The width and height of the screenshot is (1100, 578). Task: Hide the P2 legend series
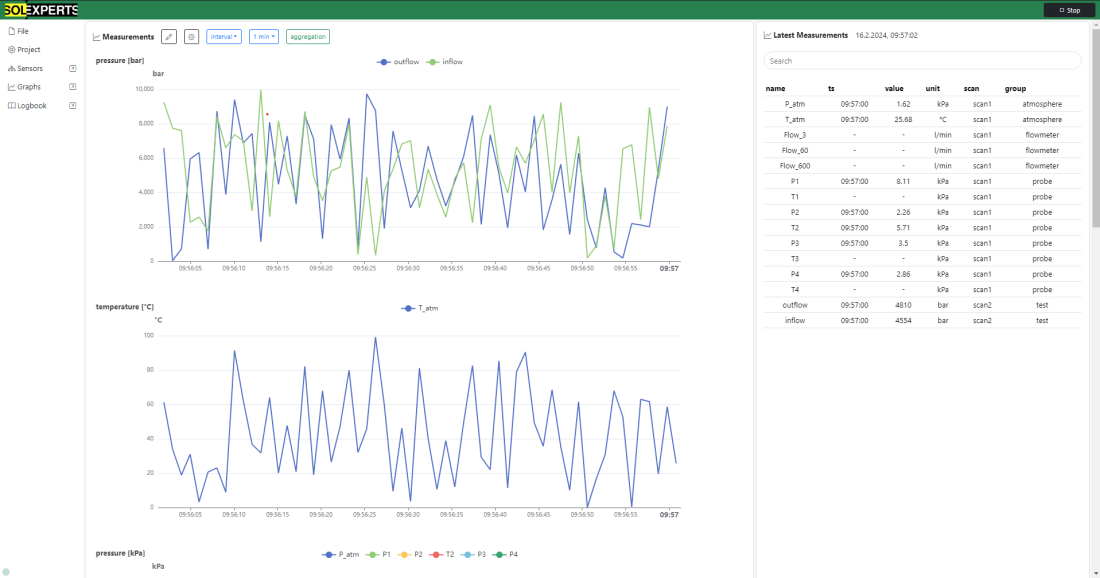click(410, 554)
